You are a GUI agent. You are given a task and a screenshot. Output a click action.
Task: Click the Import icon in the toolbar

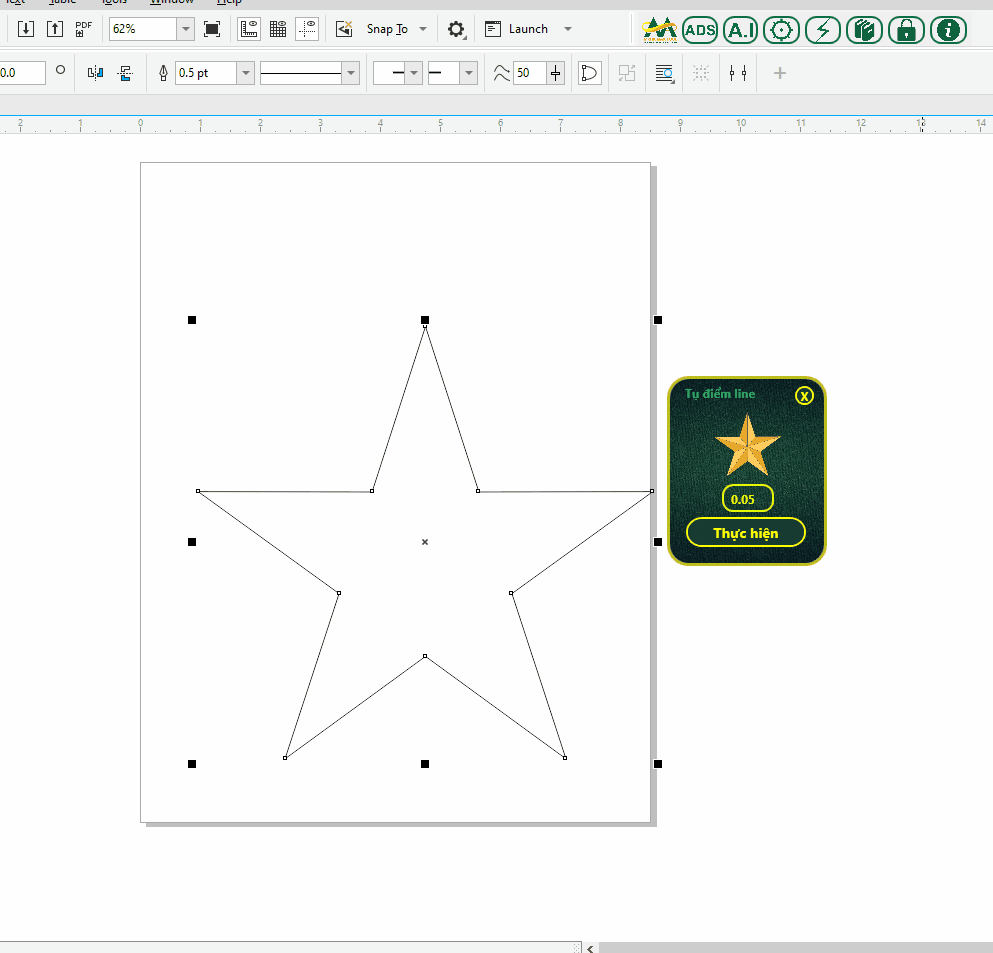coord(26,29)
